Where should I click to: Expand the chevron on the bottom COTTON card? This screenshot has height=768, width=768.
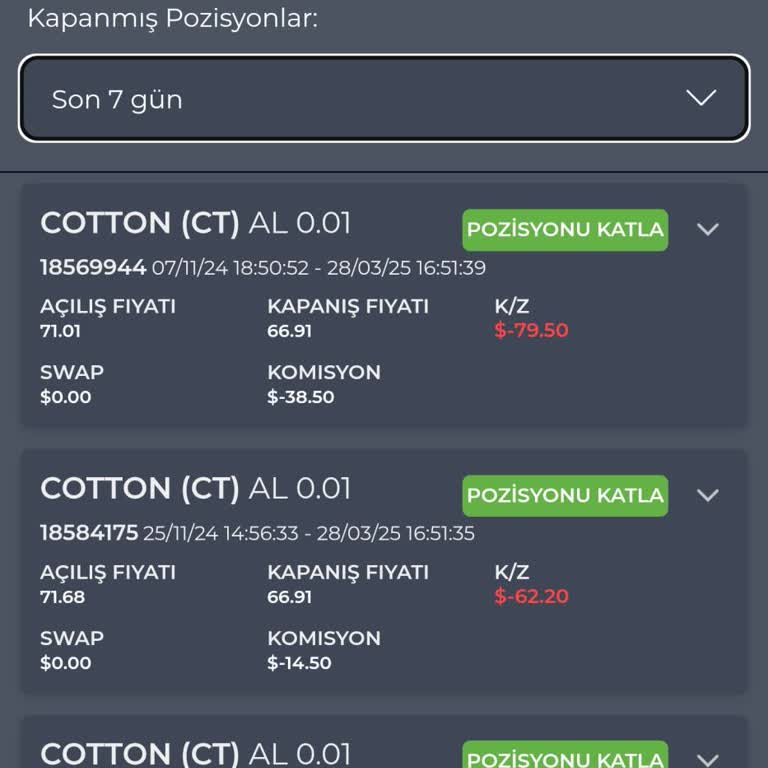pyautogui.click(x=708, y=759)
